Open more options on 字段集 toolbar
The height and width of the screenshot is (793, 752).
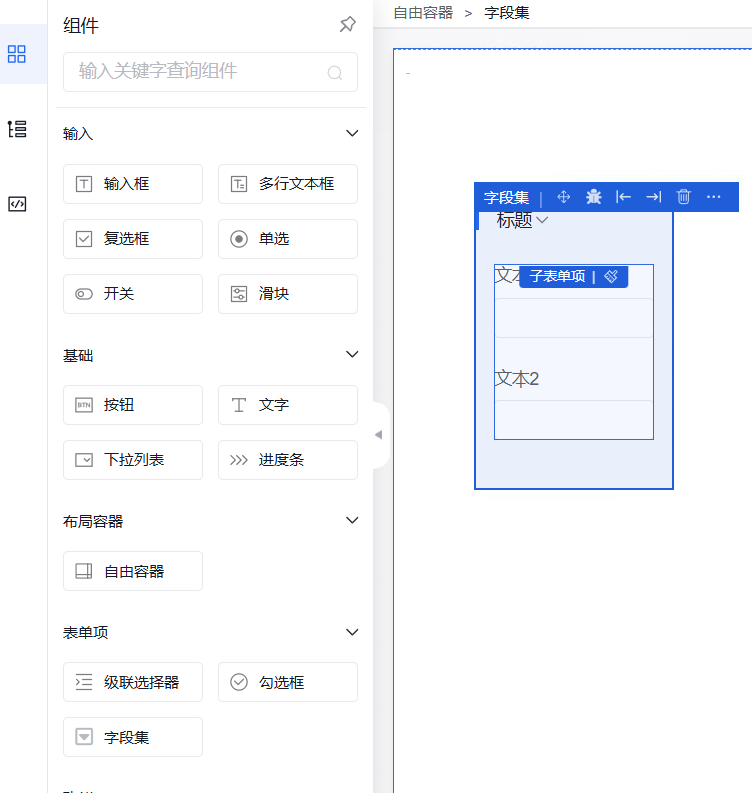(713, 197)
